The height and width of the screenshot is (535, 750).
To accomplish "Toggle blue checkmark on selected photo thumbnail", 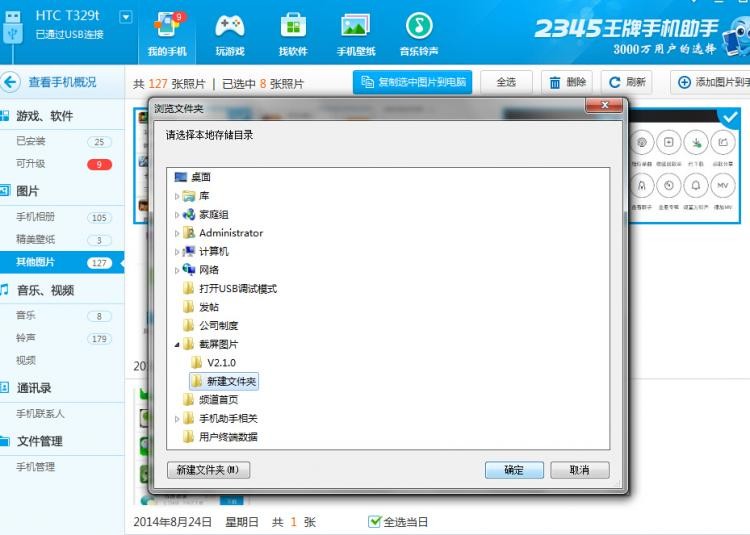I will tap(729, 117).
